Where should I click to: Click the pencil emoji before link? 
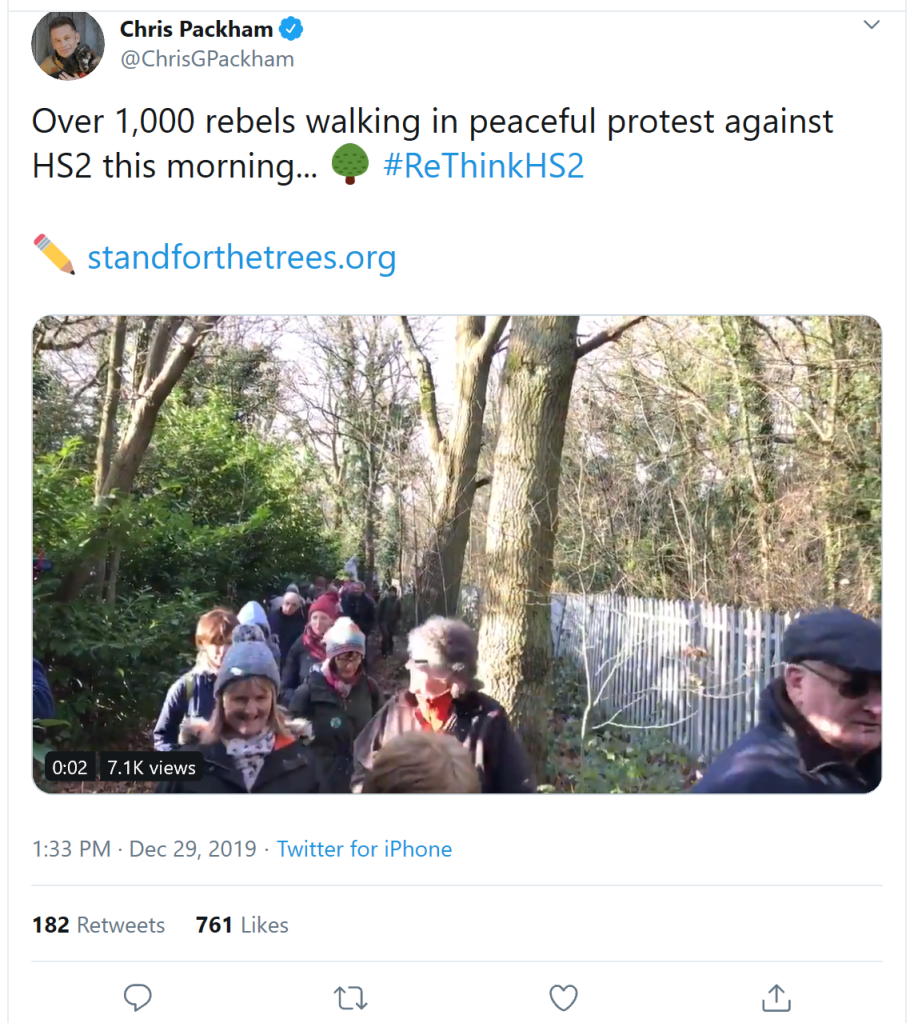tap(54, 255)
